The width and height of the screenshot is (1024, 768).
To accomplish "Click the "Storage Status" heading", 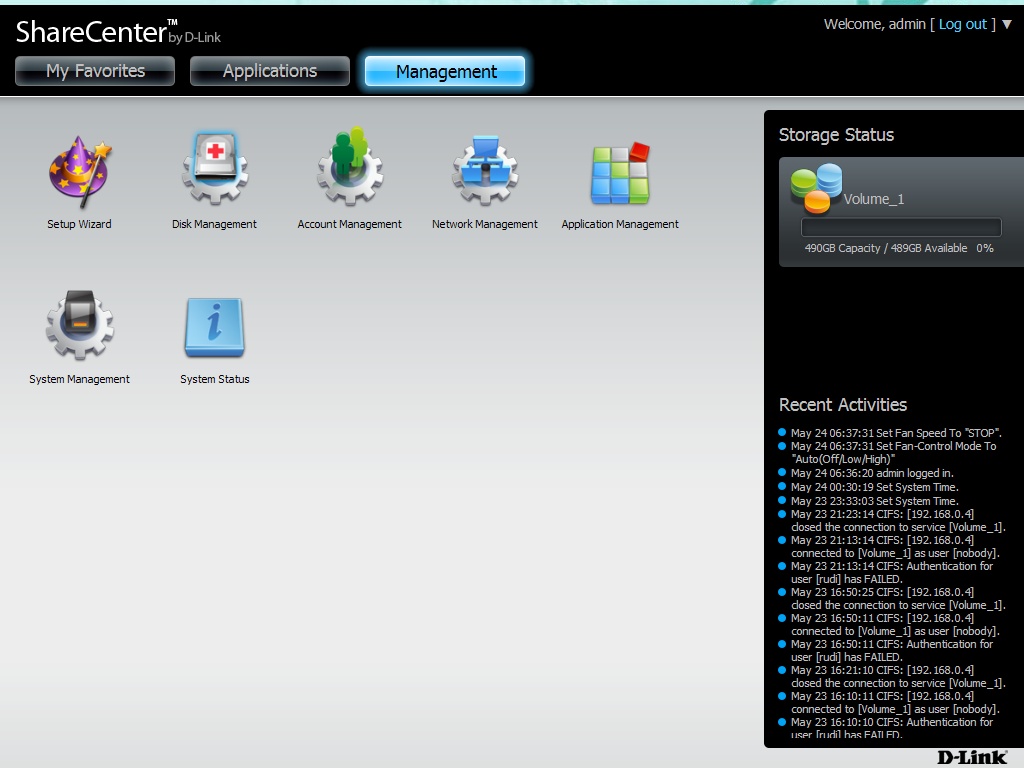I will [x=836, y=135].
